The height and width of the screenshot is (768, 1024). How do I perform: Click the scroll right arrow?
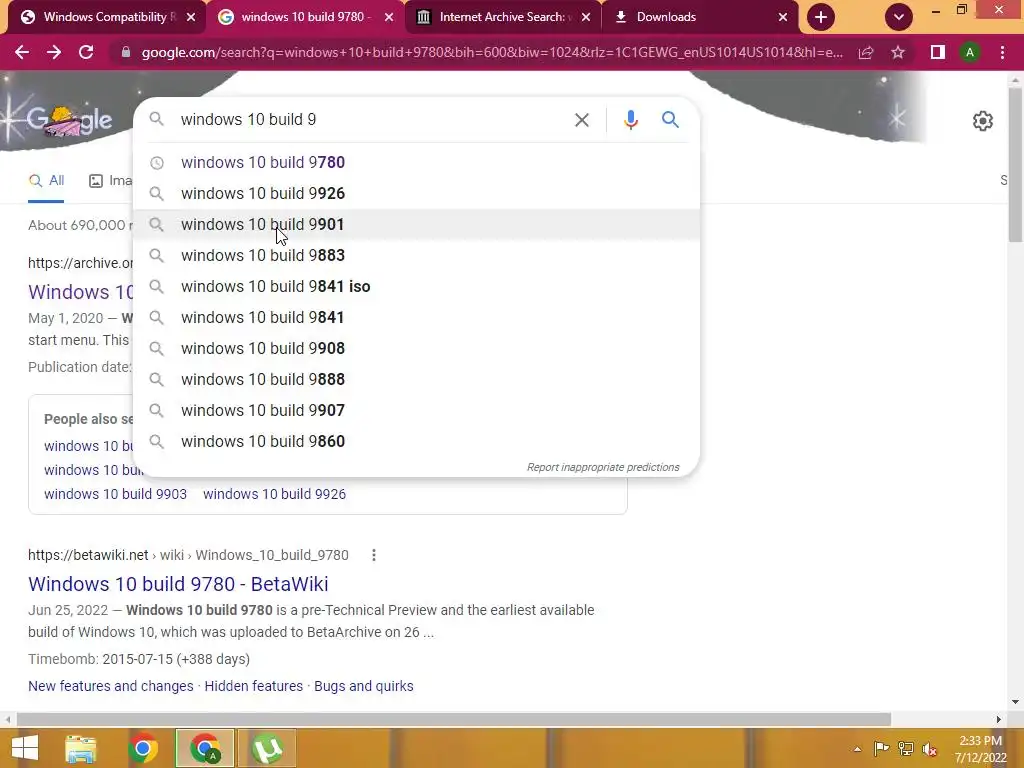(x=999, y=719)
